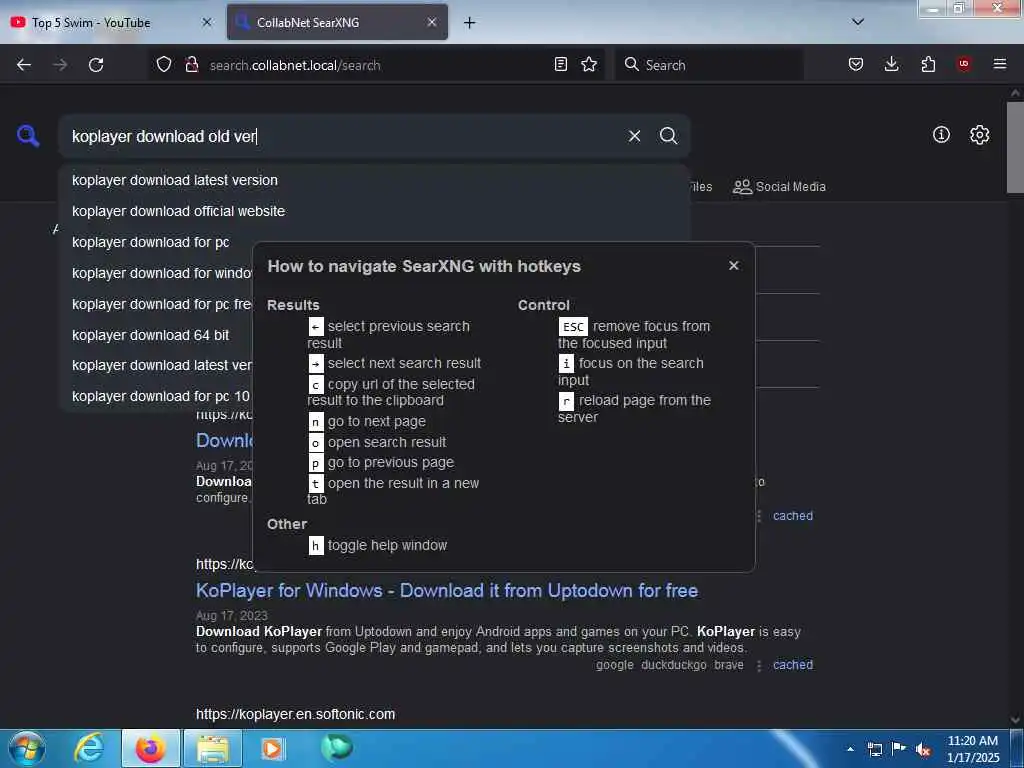The height and width of the screenshot is (768, 1024).
Task: Open the Social Media search category
Action: pos(779,187)
